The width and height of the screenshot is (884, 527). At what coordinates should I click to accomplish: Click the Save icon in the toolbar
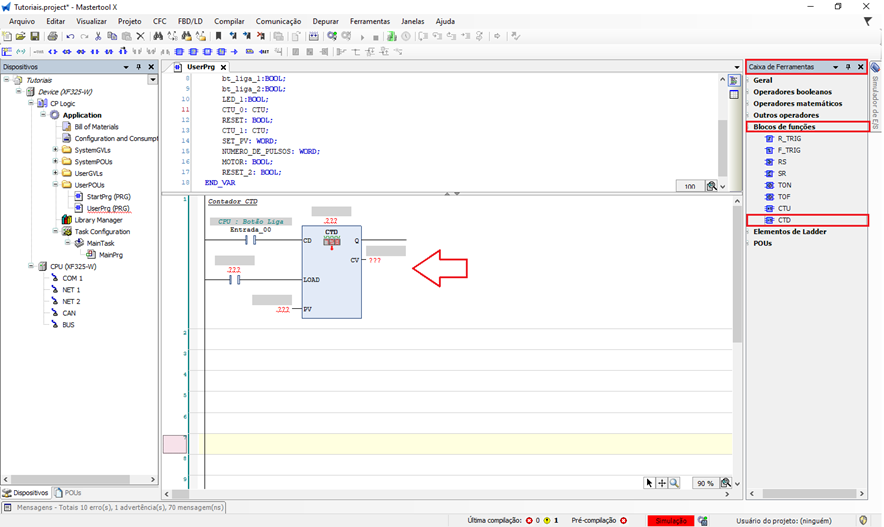35,36
